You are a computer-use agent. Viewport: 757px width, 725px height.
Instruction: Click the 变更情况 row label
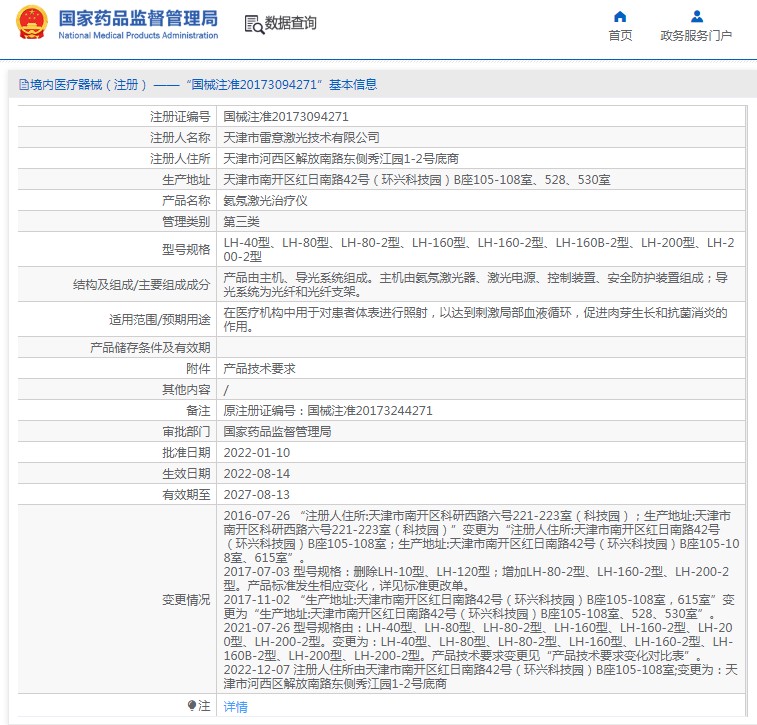[185, 600]
